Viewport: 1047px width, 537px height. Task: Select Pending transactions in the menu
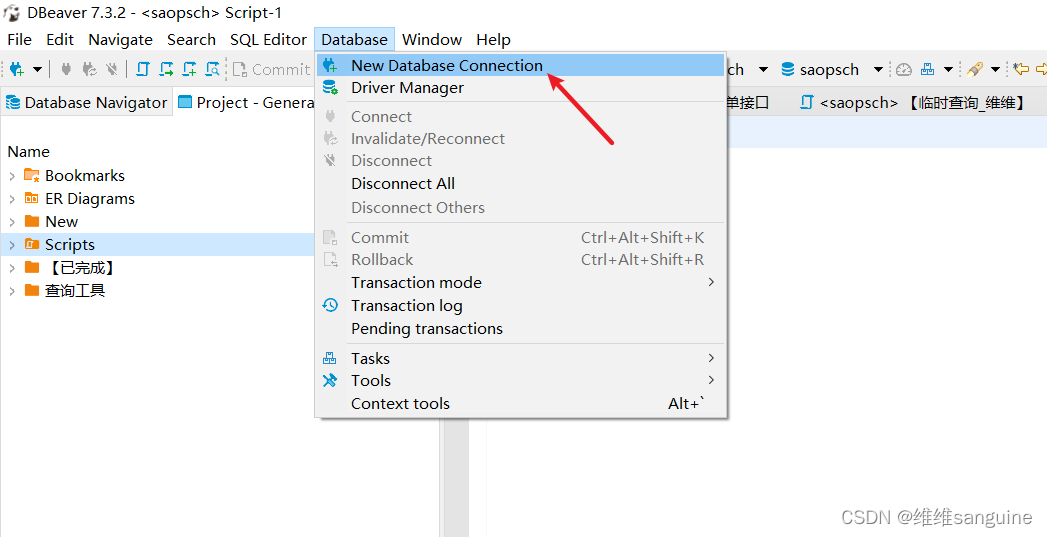(x=521, y=329)
